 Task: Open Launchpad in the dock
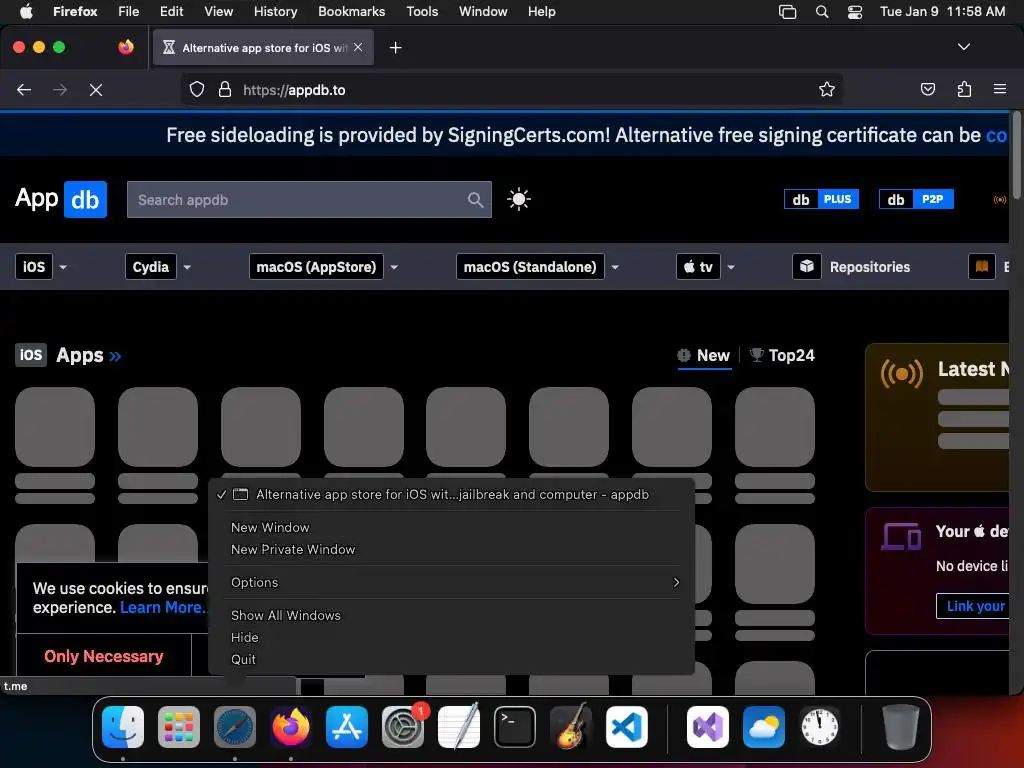(x=179, y=727)
